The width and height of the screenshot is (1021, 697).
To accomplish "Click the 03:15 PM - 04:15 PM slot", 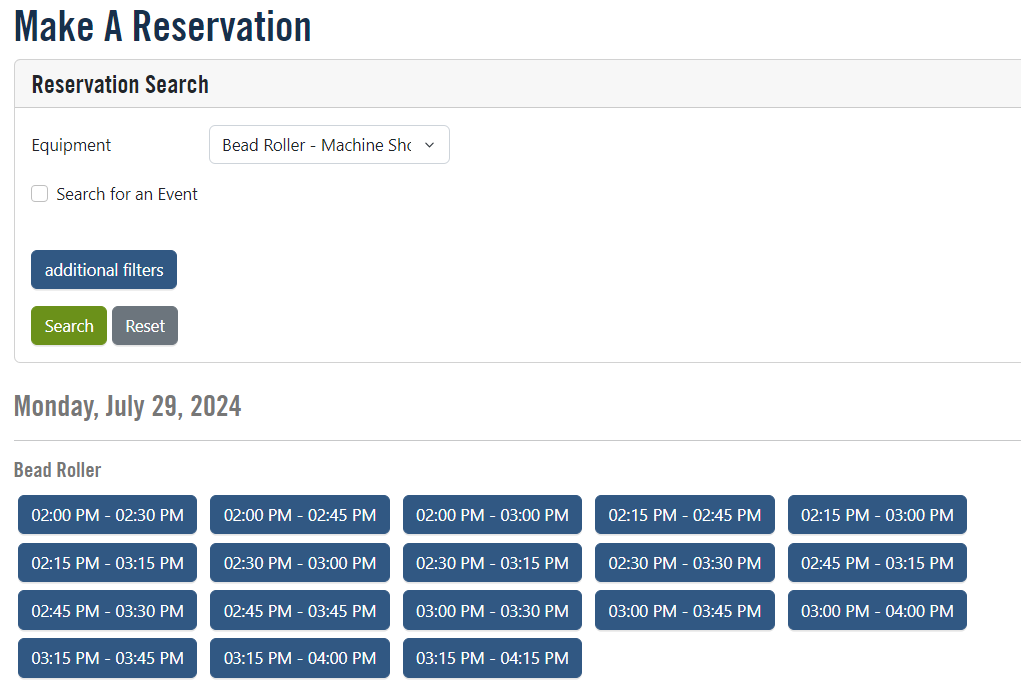I will tap(492, 658).
